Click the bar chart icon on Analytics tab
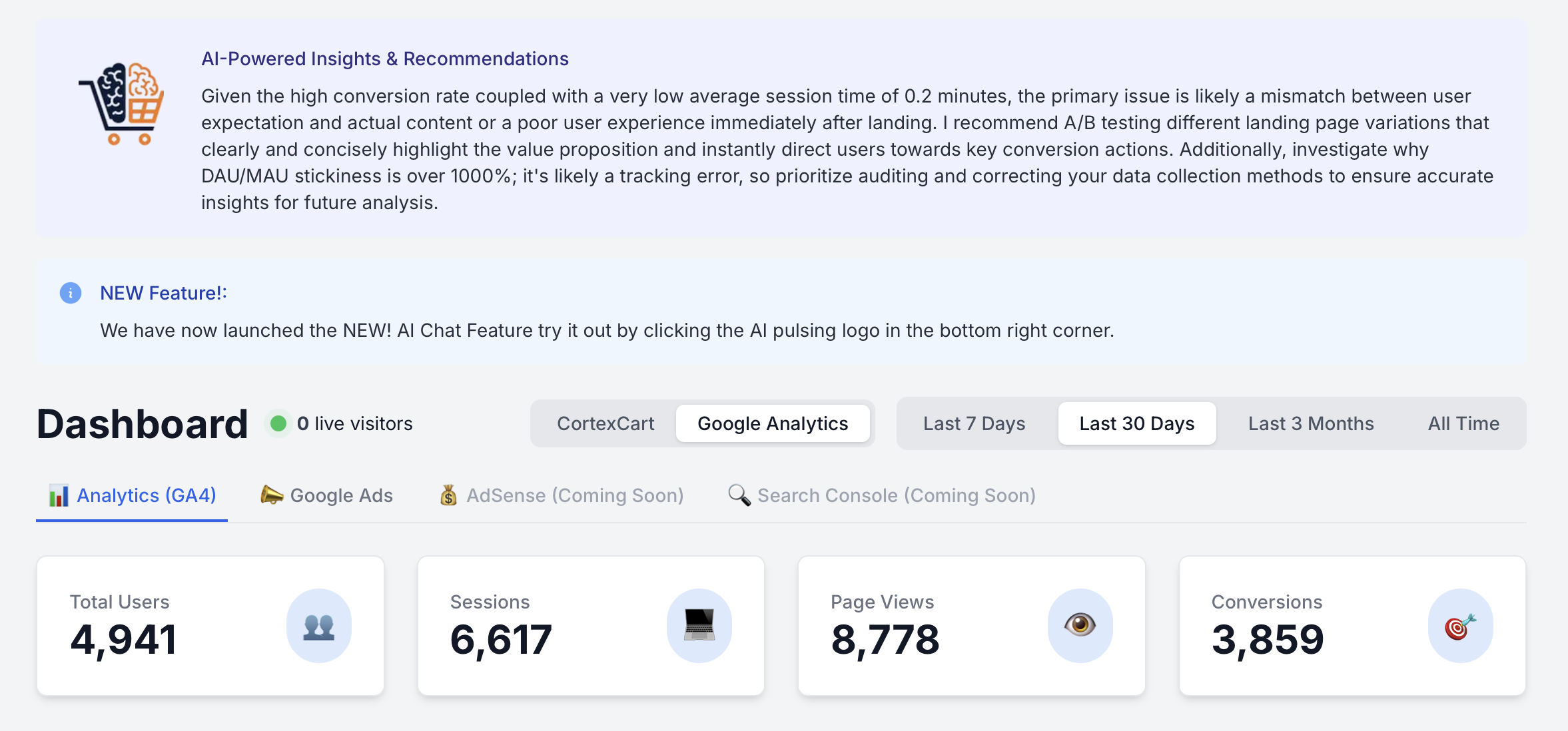 [59, 495]
